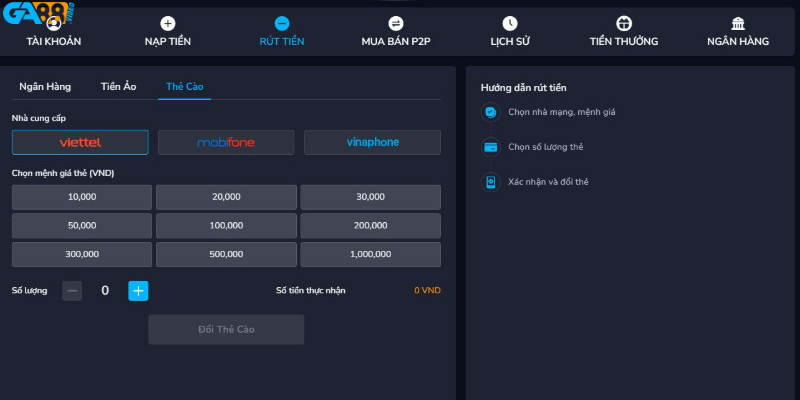
Task: Open the NGÂN HÀNG menu label
Action: click(x=738, y=42)
